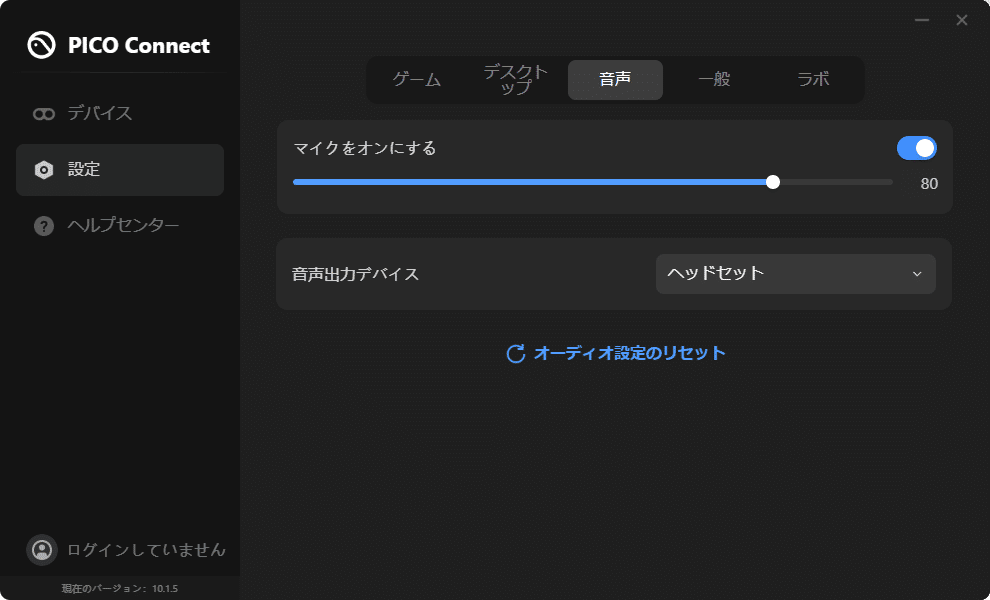Screen dimensions: 990x600
Task: Click the microphone volume slider handle
Action: (x=773, y=183)
